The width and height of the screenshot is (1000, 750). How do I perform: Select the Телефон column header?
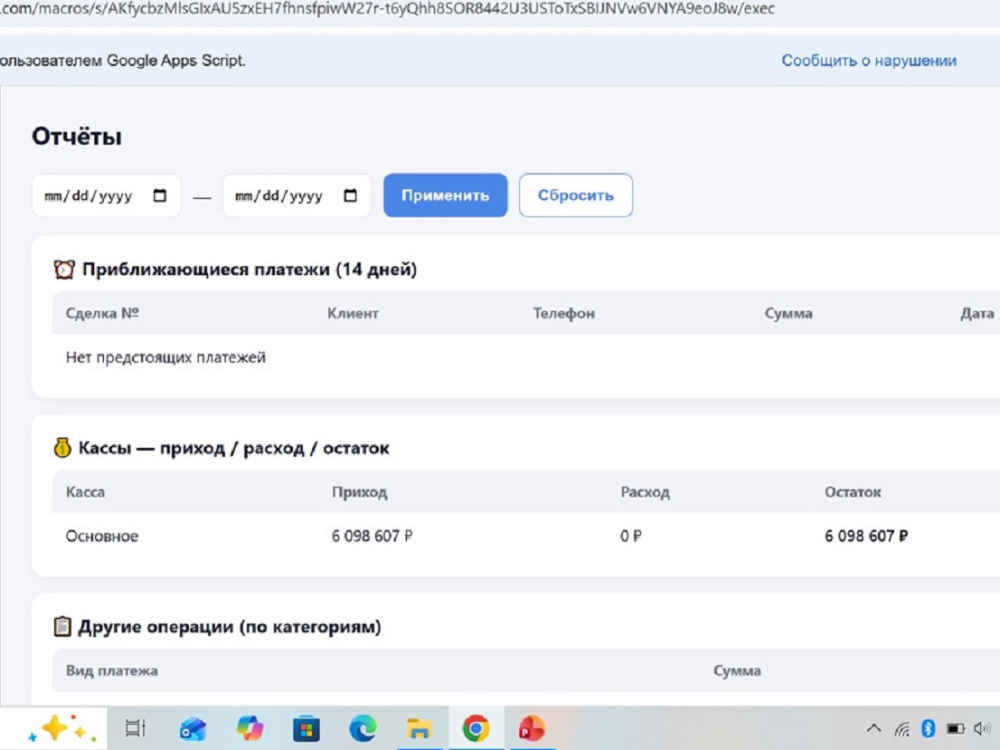(564, 313)
